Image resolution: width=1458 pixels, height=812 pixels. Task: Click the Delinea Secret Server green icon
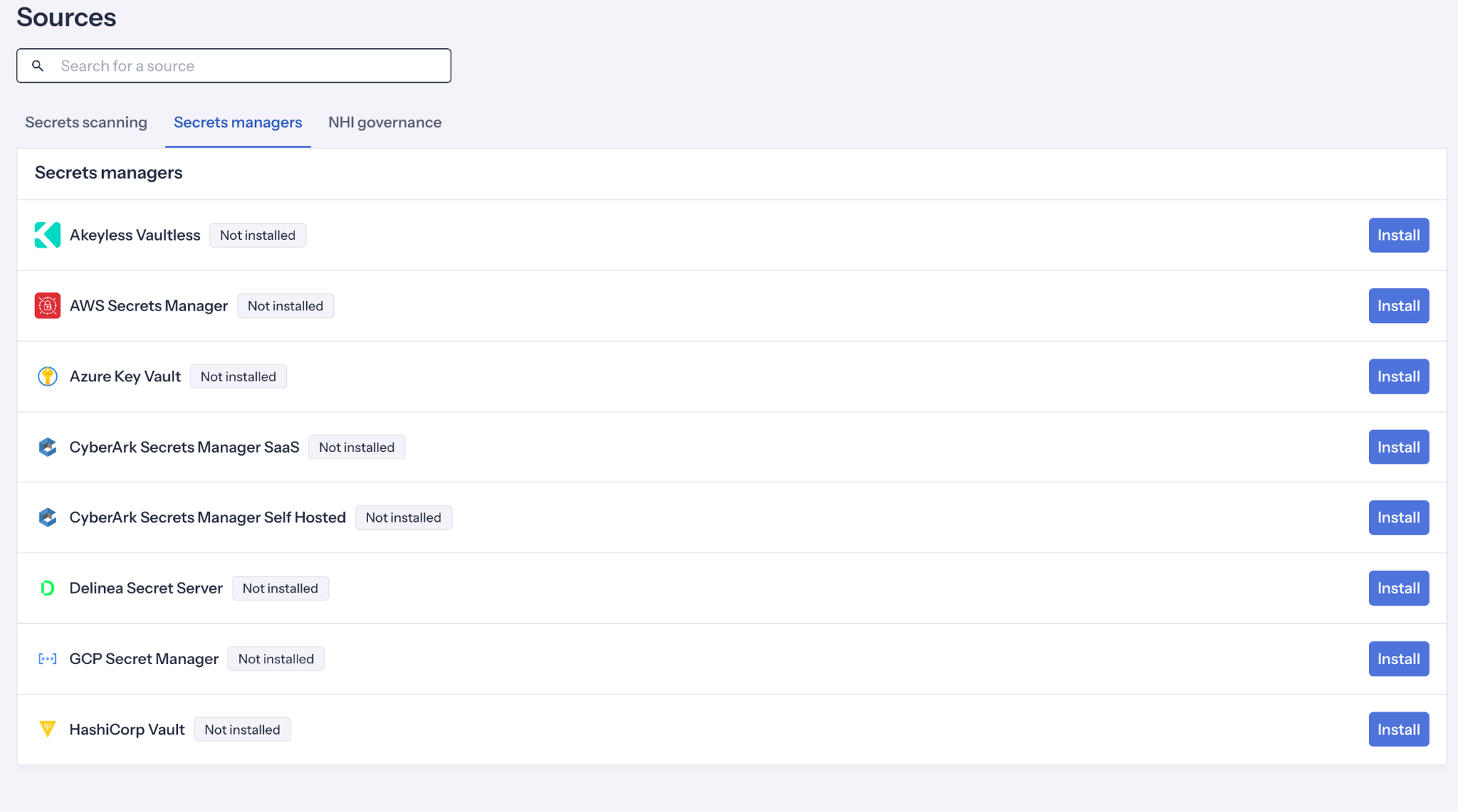pos(47,588)
